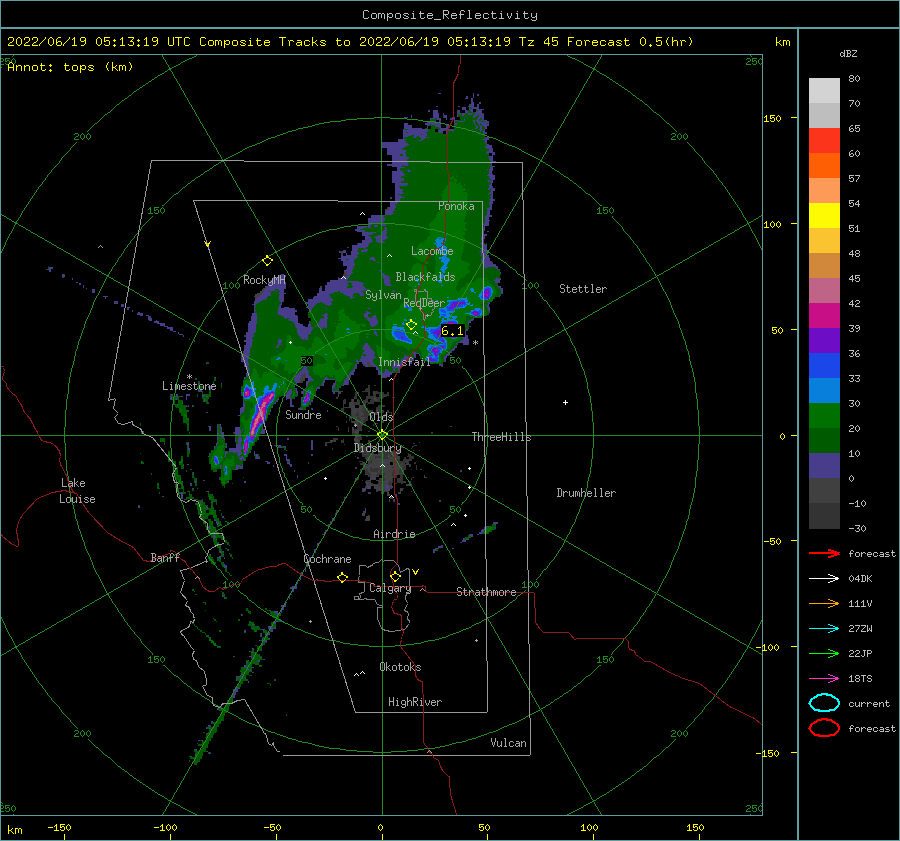The width and height of the screenshot is (900, 841).
Task: Select the light grey 70-80 dBZ swatch
Action: pyautogui.click(x=824, y=91)
